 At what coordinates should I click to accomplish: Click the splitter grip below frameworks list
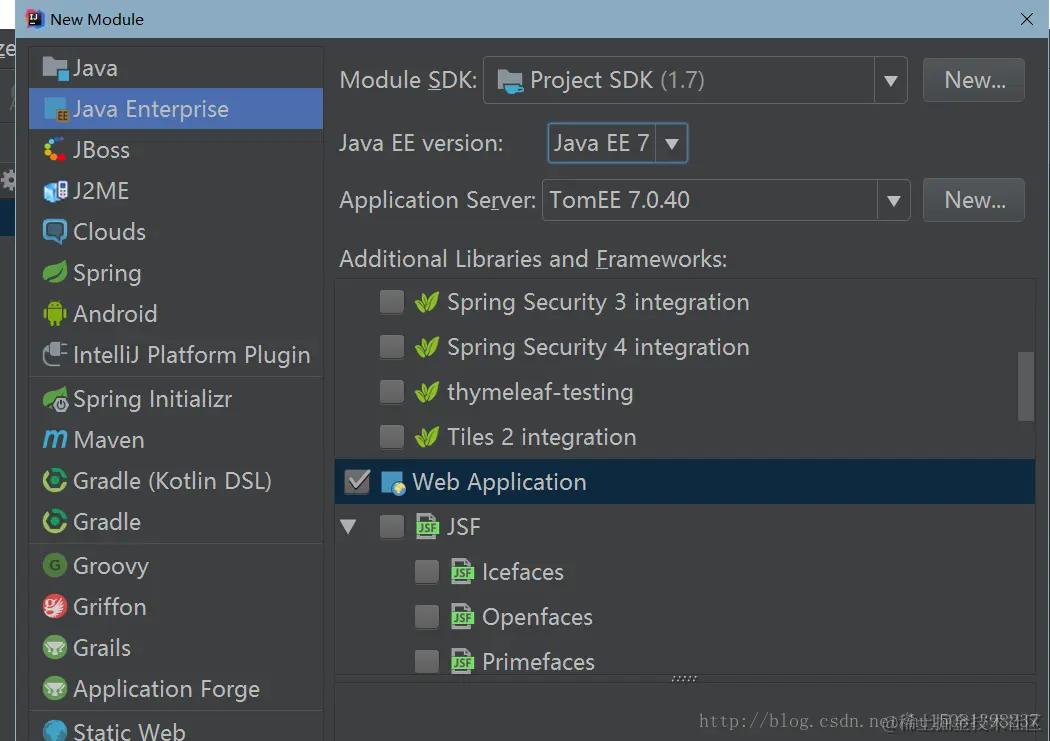coord(684,678)
